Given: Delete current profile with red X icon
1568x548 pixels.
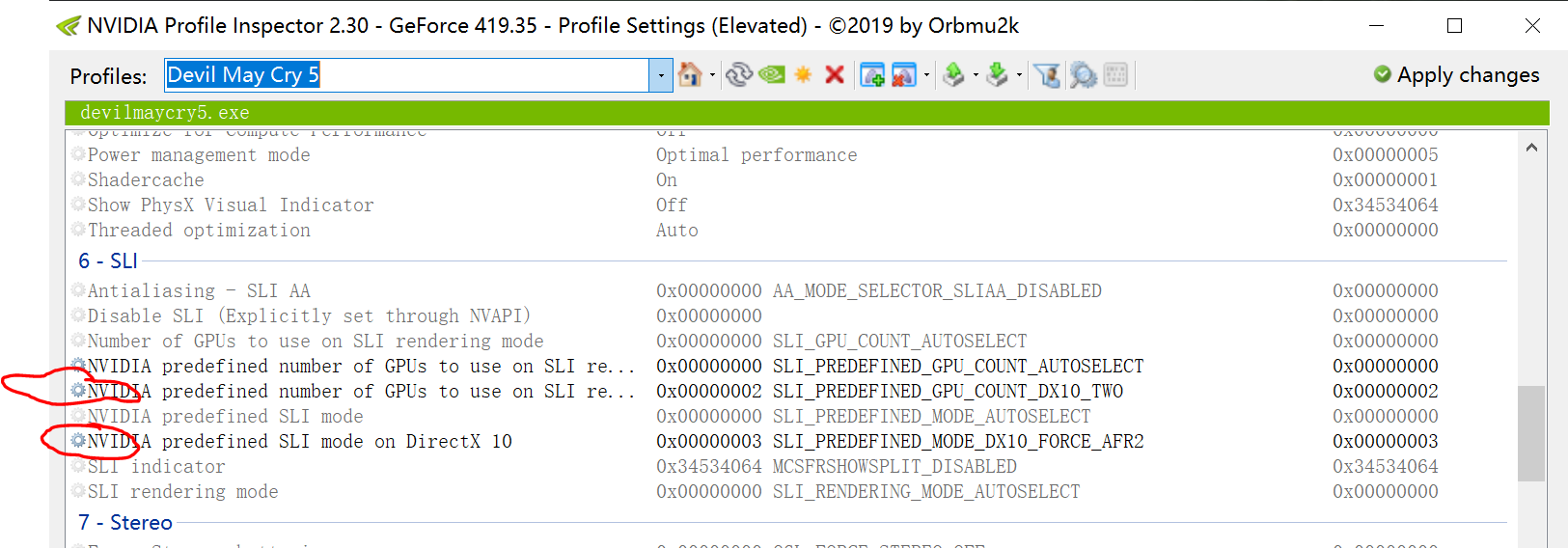Looking at the screenshot, I should [835, 74].
